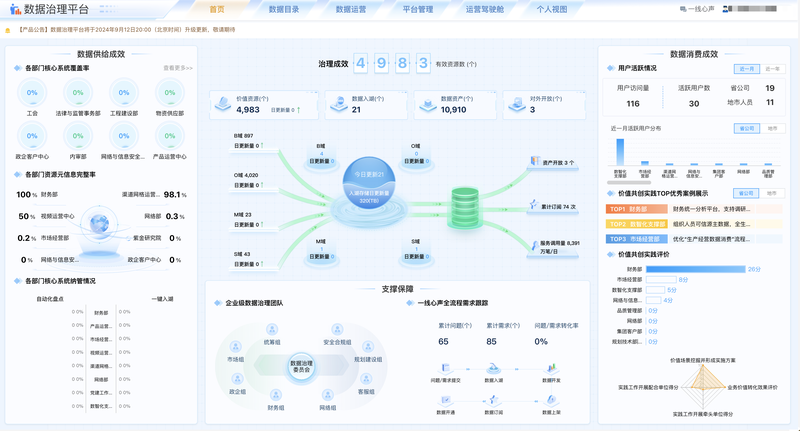Select 省公司 for TOP优秀案例展示
Screen dimensions: 800x431
click(x=746, y=193)
